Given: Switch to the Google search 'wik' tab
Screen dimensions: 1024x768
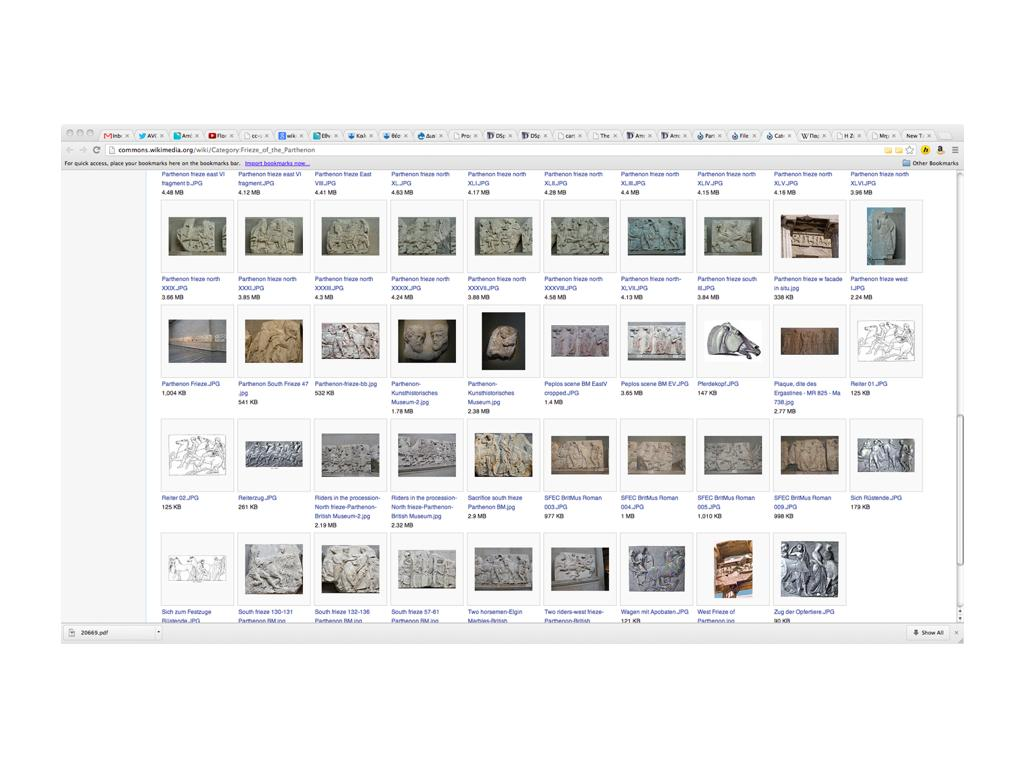Looking at the screenshot, I should coord(290,136).
